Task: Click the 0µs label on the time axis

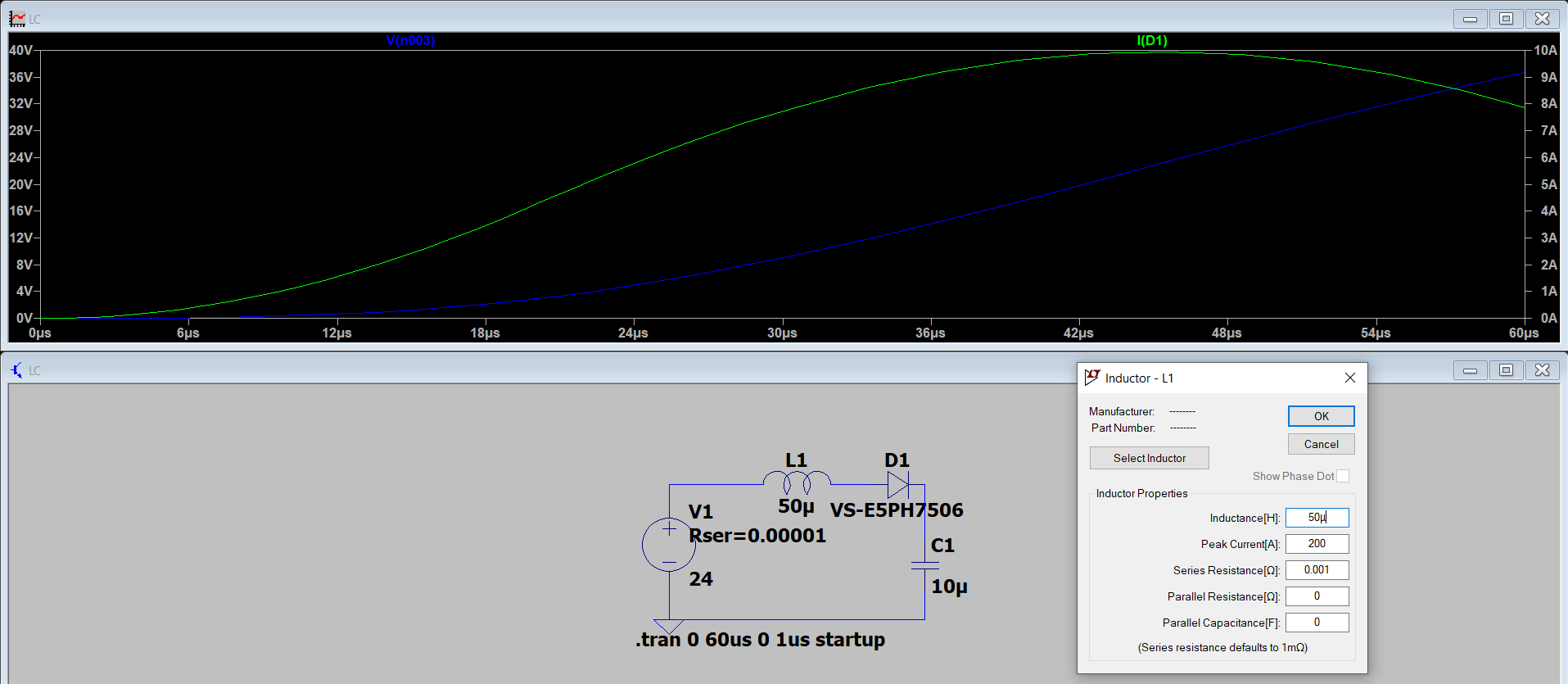Action: click(40, 333)
